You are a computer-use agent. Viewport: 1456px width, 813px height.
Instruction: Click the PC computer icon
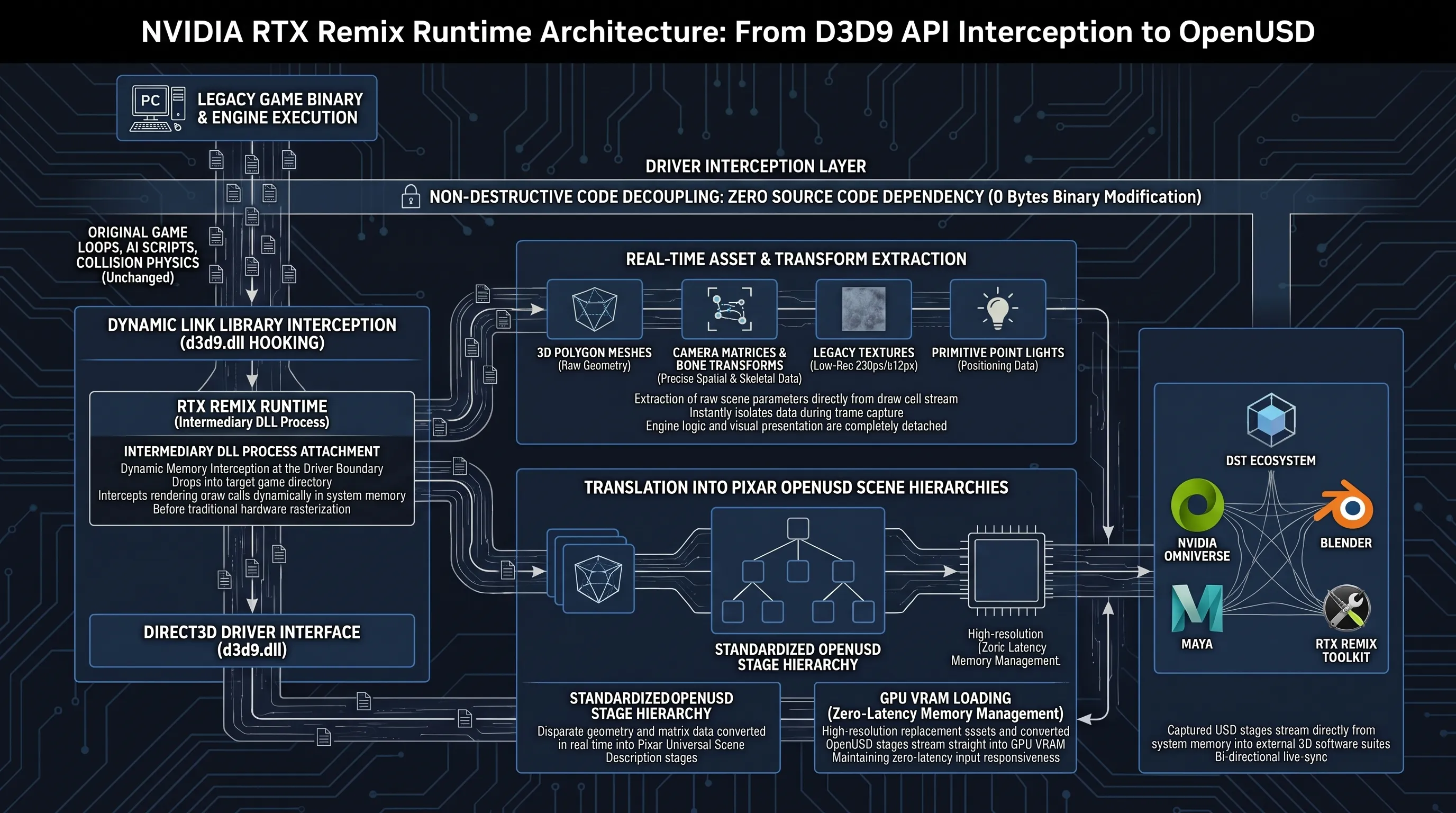[158, 108]
